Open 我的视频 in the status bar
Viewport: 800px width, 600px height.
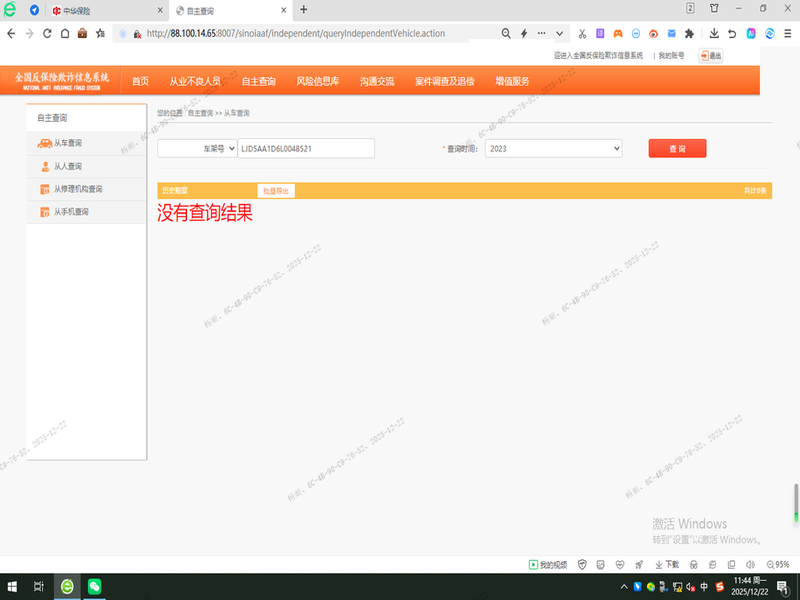(548, 564)
